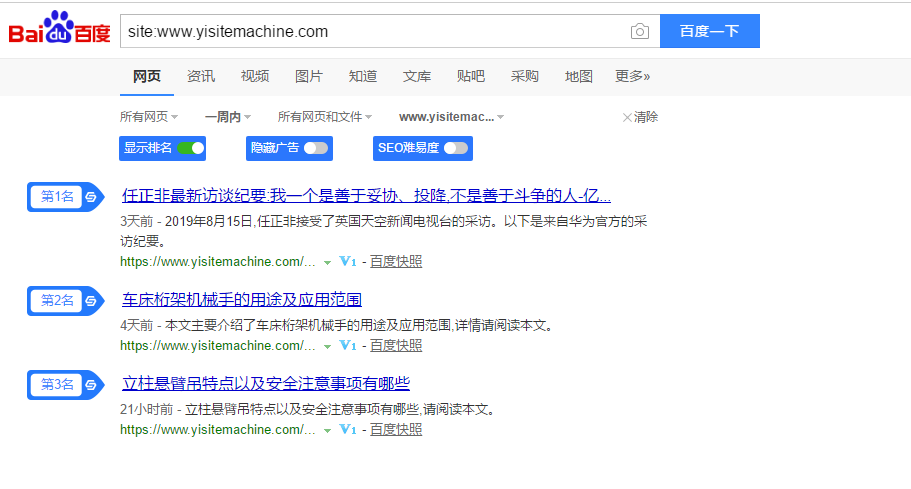Open the 文库 tab
This screenshot has height=489, width=911.
[x=417, y=76]
